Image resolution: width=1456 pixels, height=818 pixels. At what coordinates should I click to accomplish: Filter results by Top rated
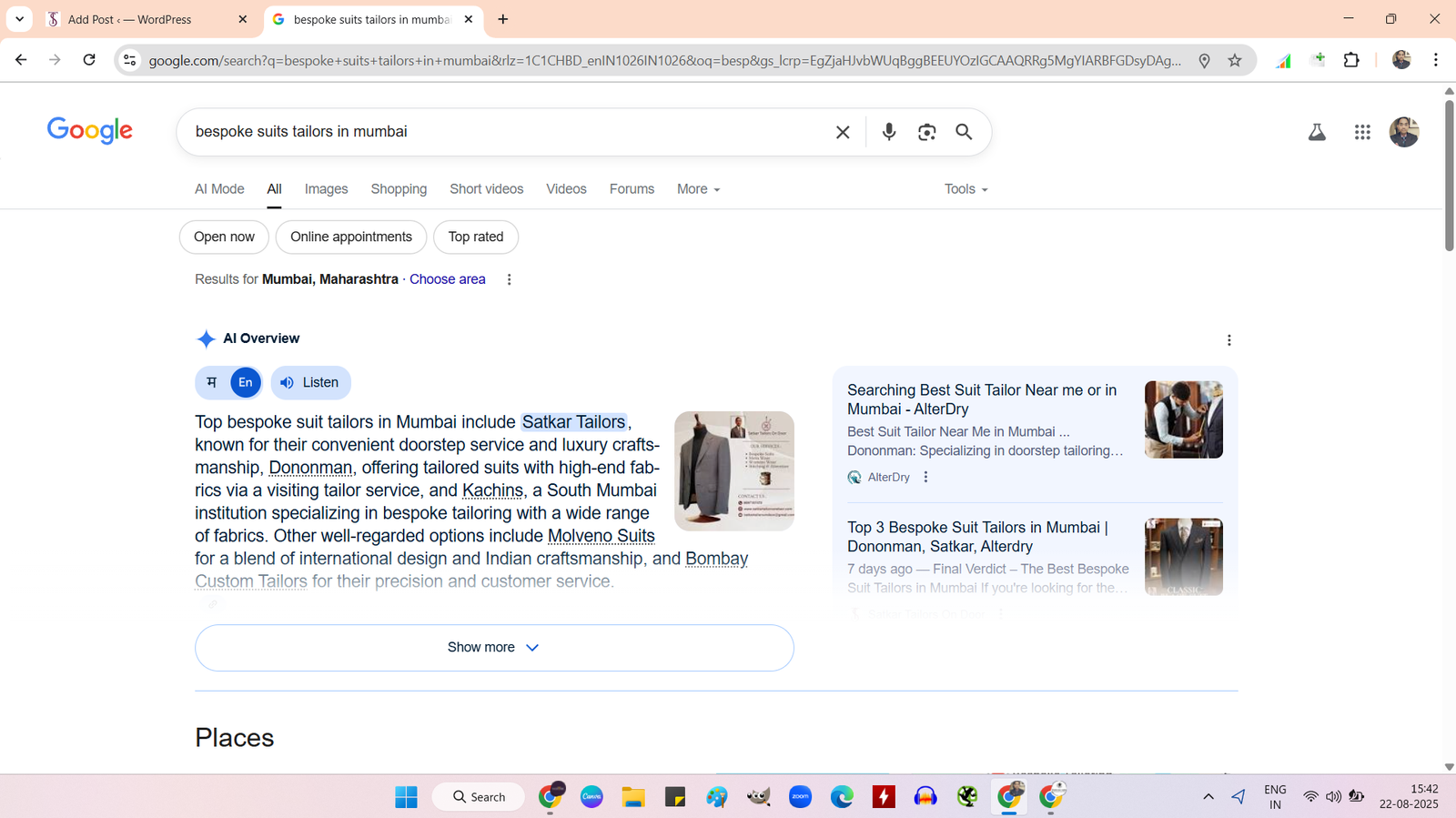pos(476,237)
